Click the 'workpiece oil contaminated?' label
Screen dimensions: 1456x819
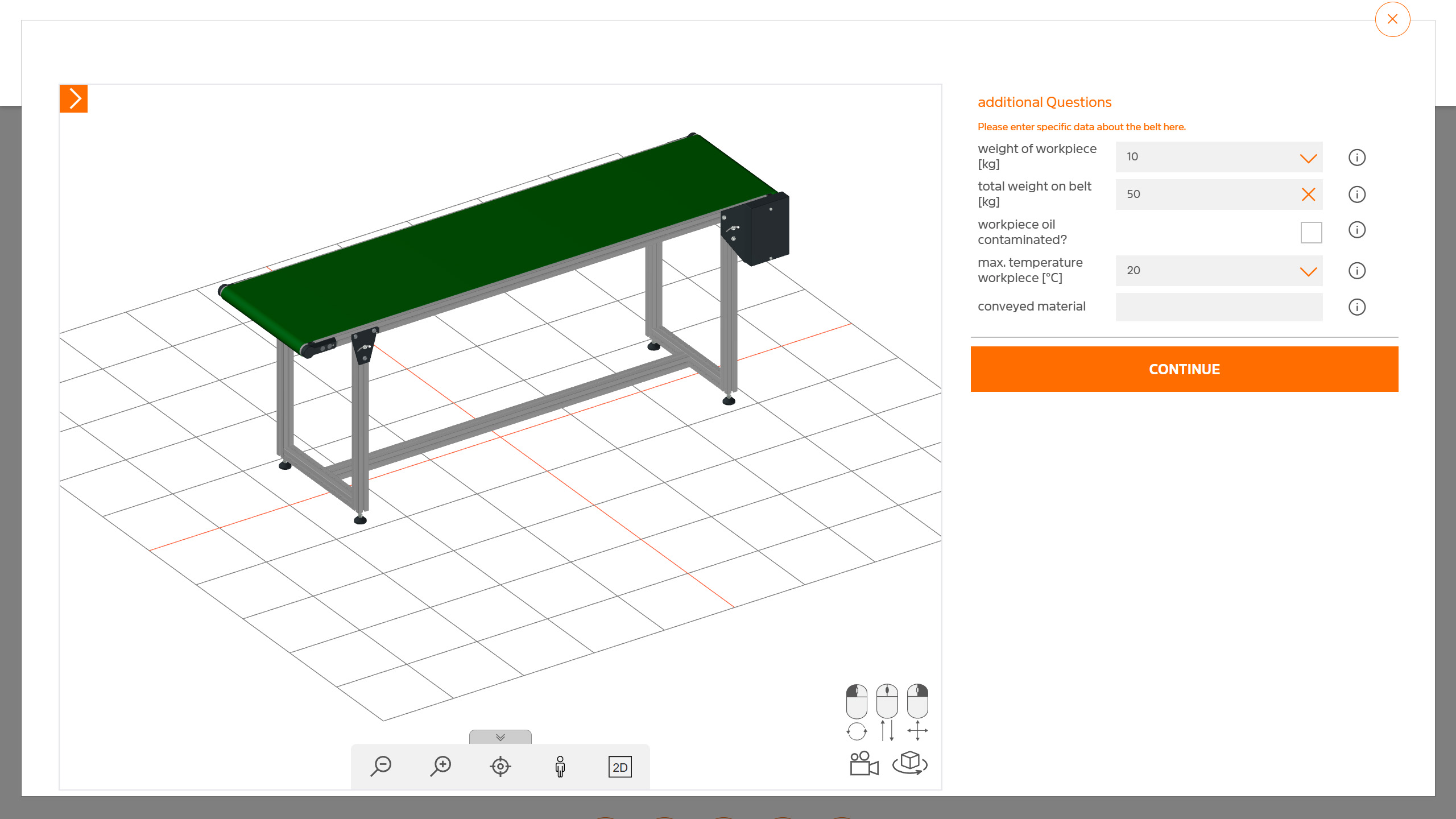(1022, 232)
